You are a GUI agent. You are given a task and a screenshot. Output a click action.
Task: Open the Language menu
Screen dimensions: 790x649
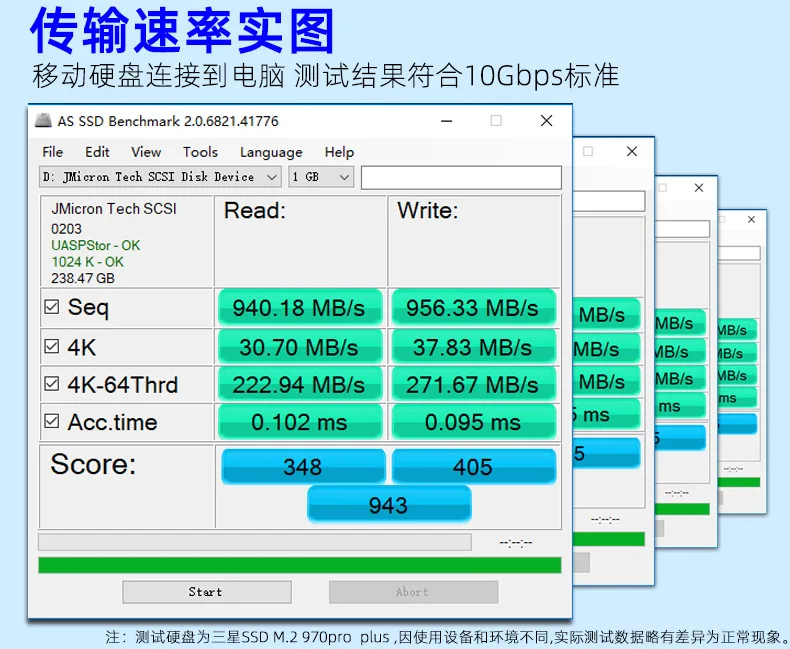271,152
